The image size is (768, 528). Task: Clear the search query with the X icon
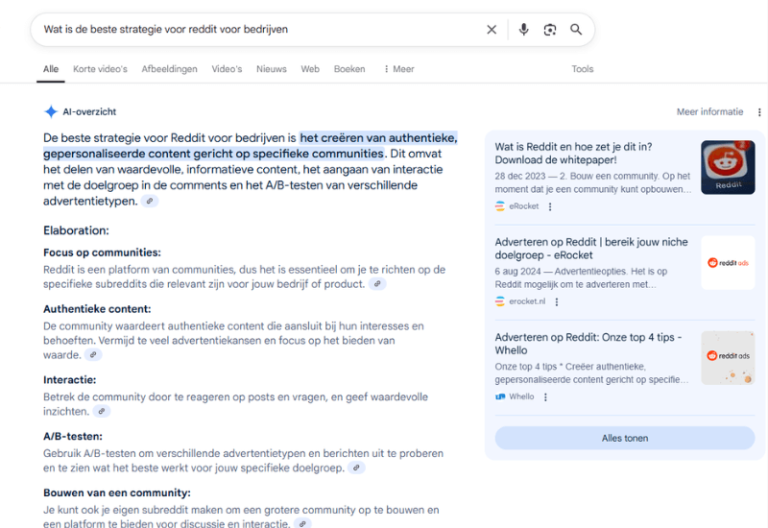click(491, 30)
